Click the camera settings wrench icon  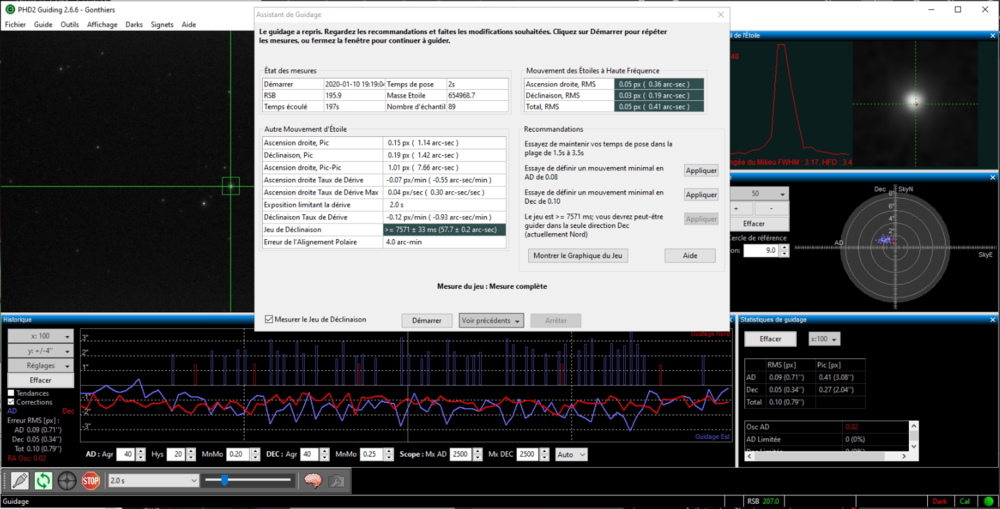pos(337,480)
